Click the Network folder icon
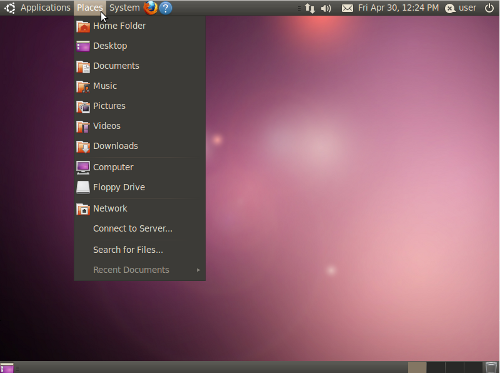The width and height of the screenshot is (500, 373). (83, 209)
